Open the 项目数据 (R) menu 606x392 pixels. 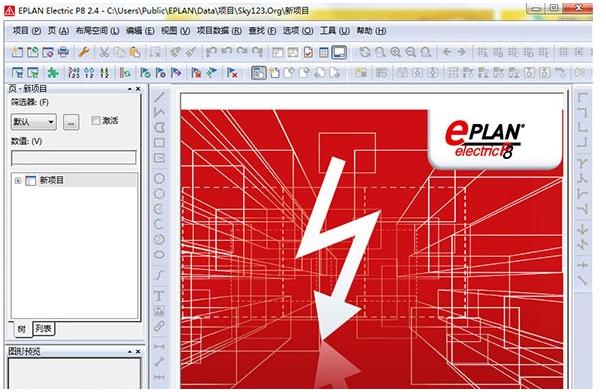(220, 31)
